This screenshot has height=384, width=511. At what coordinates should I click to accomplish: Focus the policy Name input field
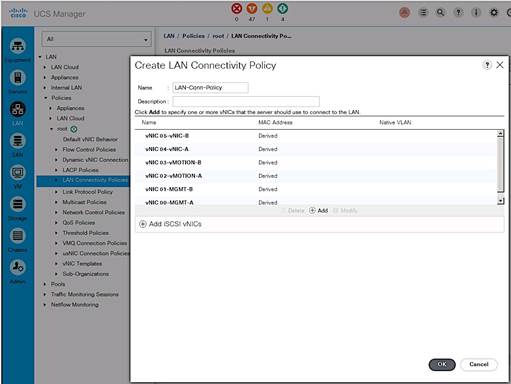point(210,88)
